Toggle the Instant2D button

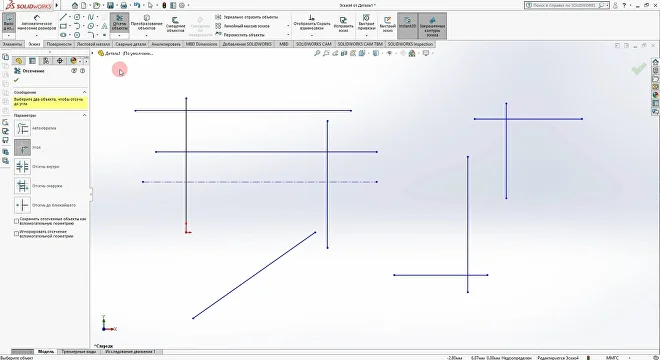(407, 22)
